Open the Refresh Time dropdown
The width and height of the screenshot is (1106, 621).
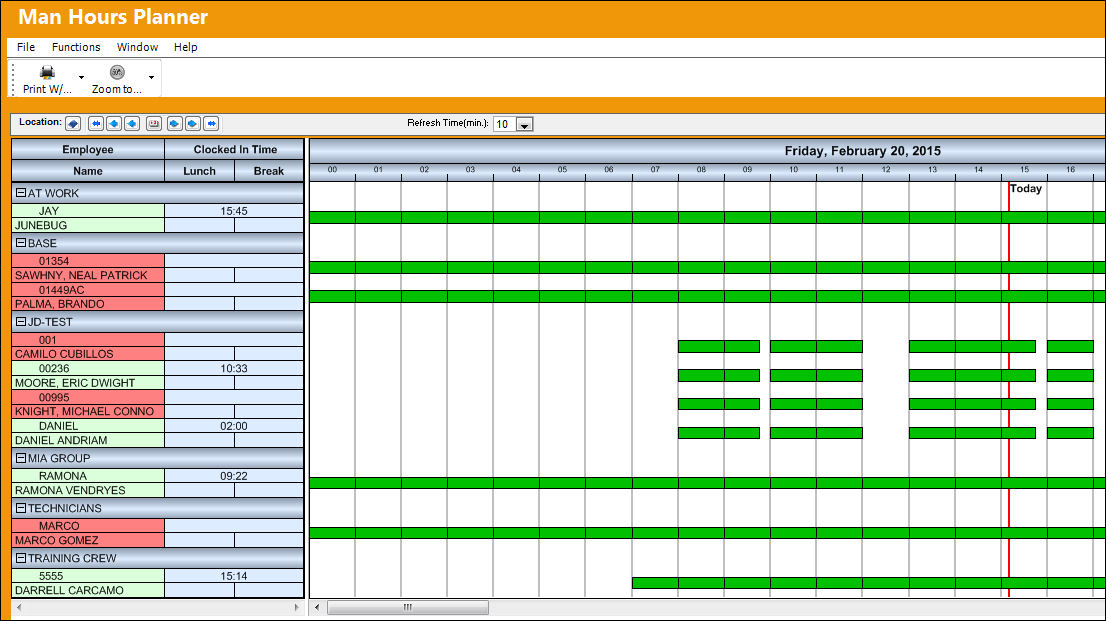coord(524,125)
